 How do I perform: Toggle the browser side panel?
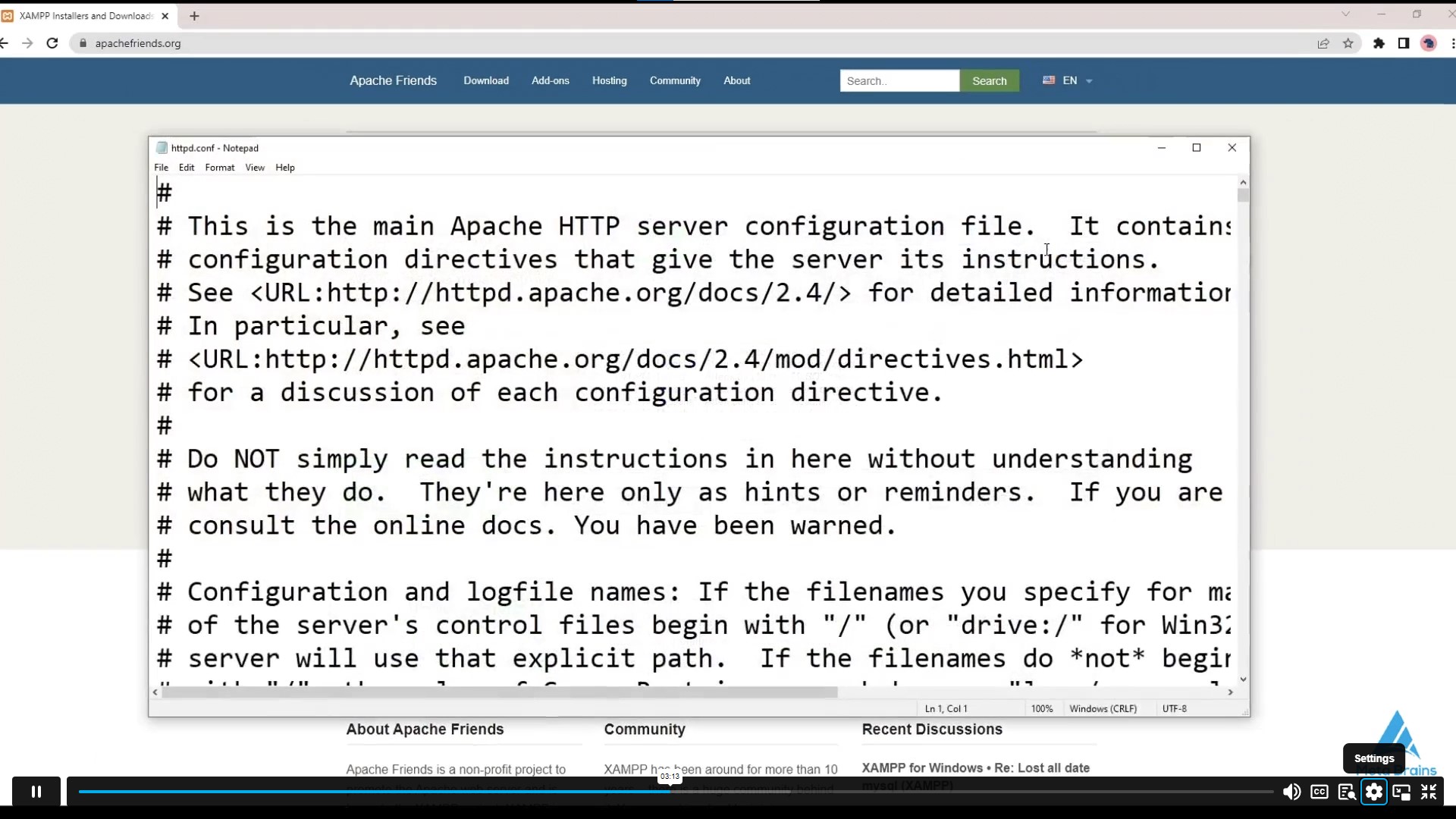(x=1404, y=43)
